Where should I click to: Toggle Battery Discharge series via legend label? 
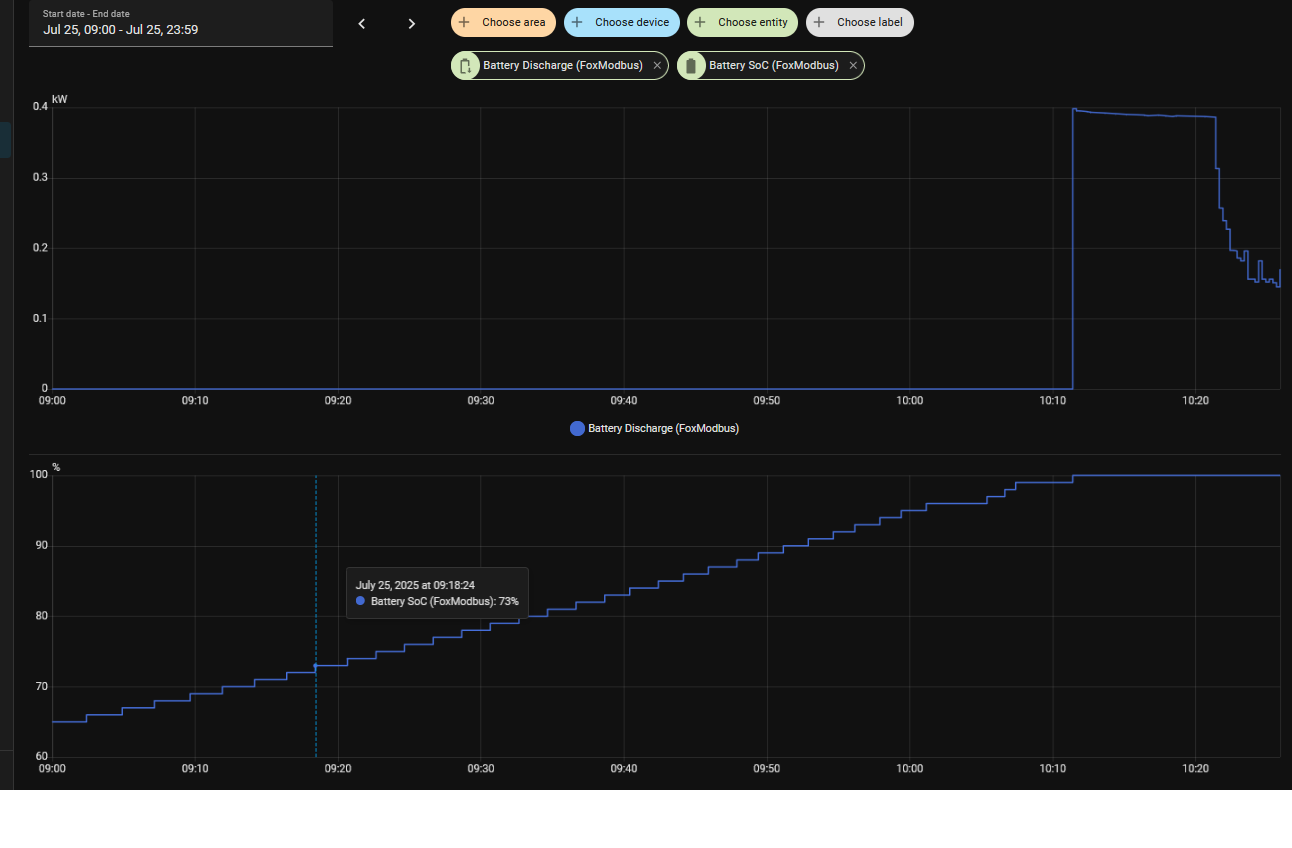click(663, 428)
